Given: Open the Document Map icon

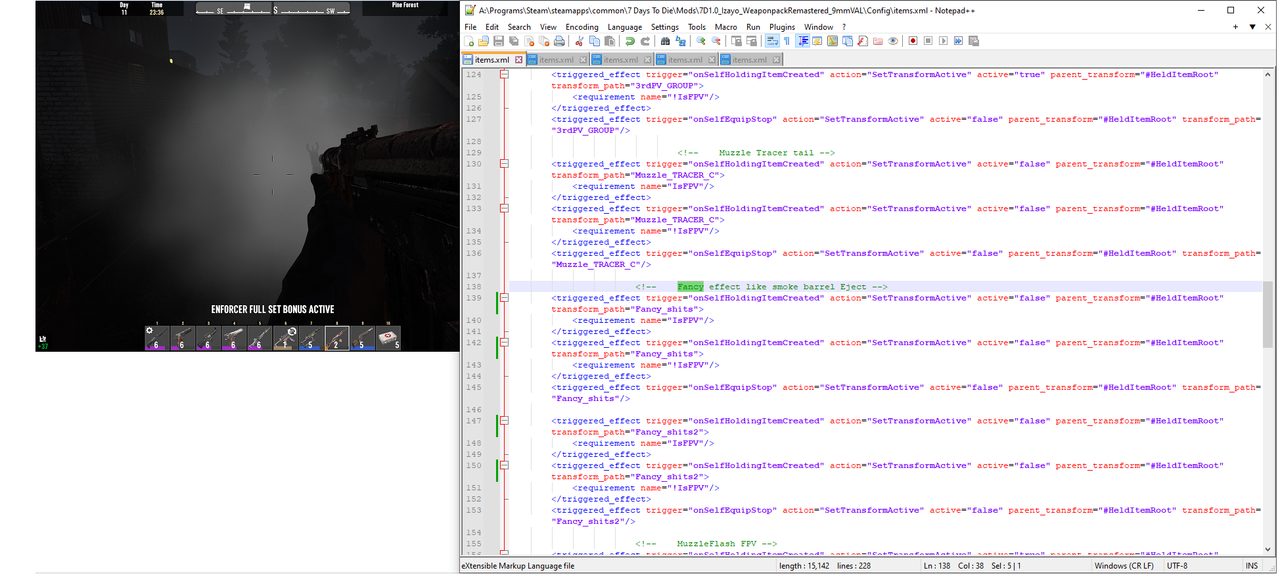Looking at the screenshot, I should pyautogui.click(x=832, y=41).
